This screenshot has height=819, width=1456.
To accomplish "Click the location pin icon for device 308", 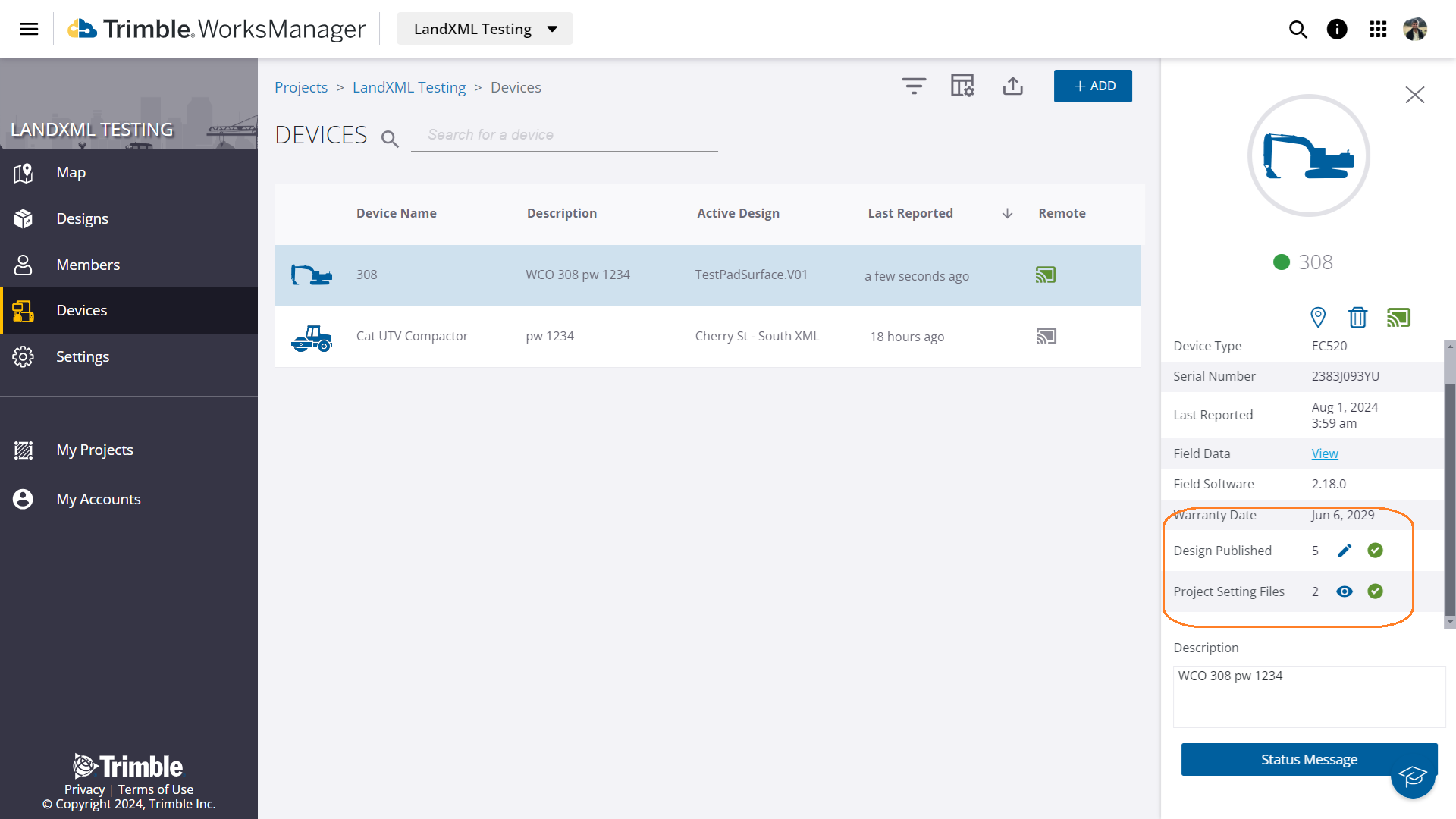I will coord(1318,317).
